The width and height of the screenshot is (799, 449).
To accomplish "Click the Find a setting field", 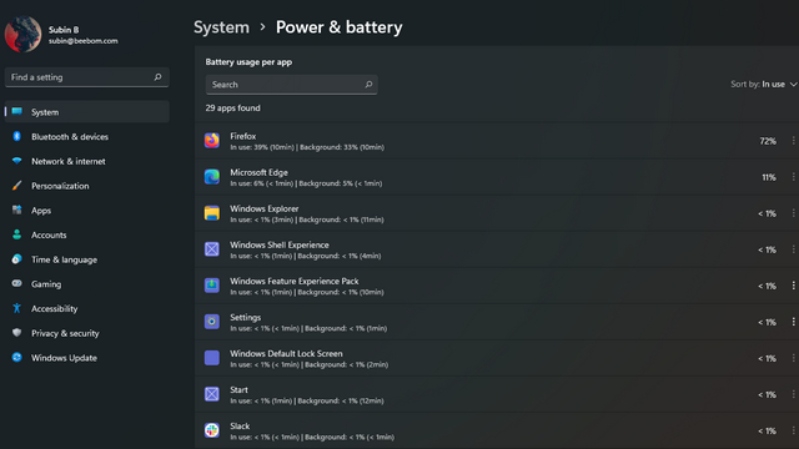I will [87, 77].
